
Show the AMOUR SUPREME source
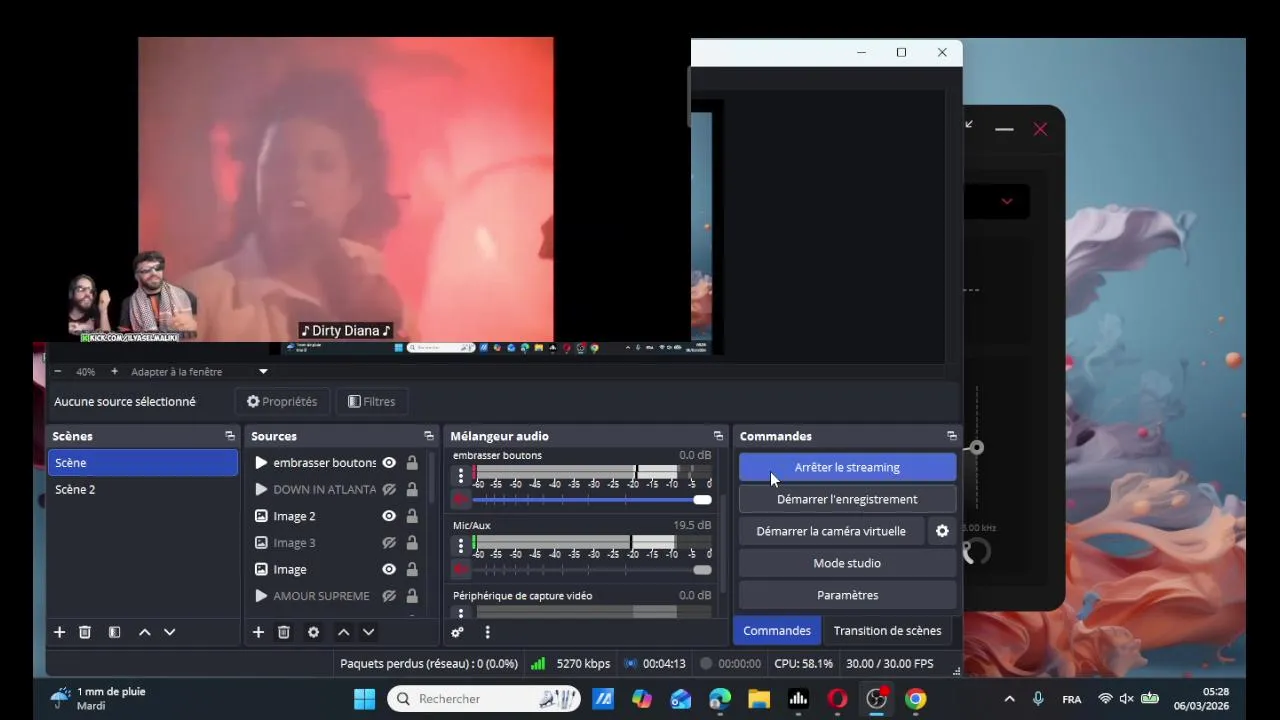click(x=389, y=596)
